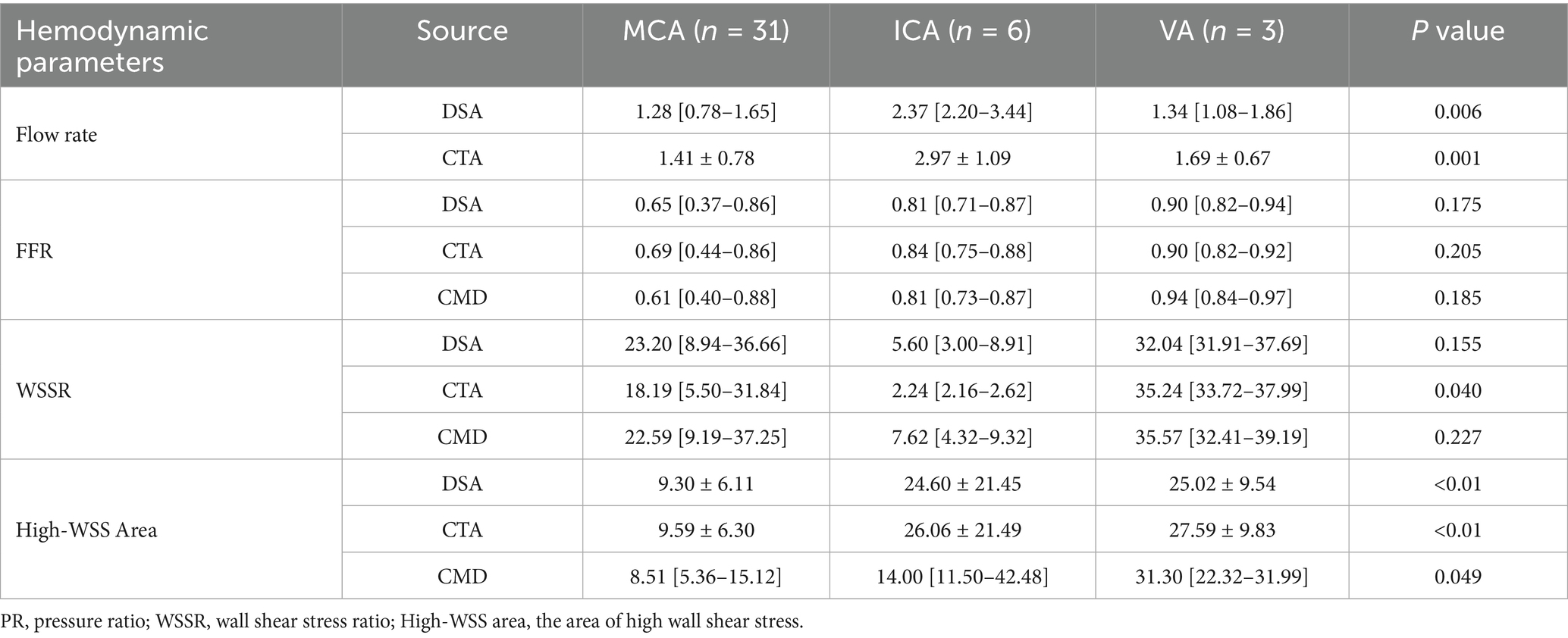Select the P value cell showing 0.001

tap(1457, 158)
